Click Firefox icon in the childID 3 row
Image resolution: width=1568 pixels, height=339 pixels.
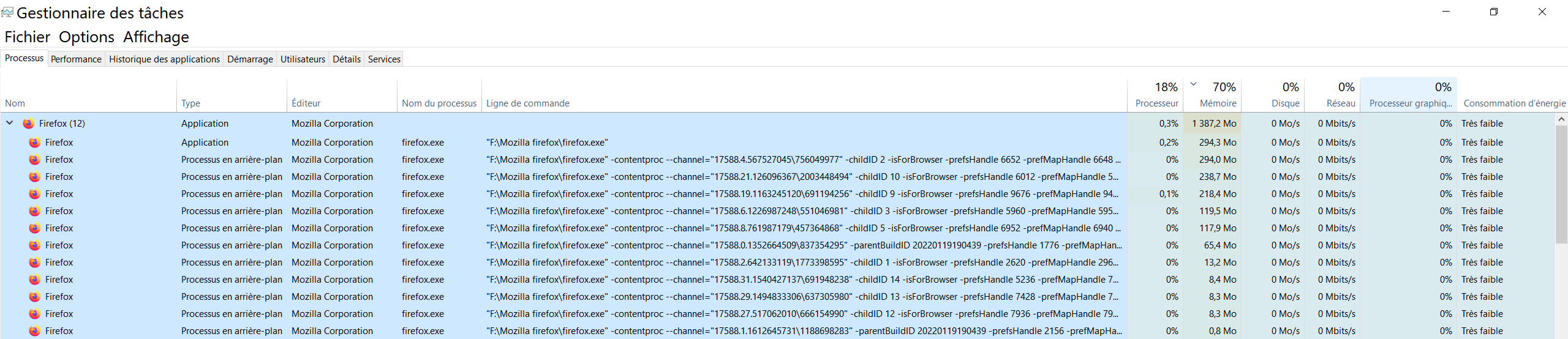click(35, 211)
